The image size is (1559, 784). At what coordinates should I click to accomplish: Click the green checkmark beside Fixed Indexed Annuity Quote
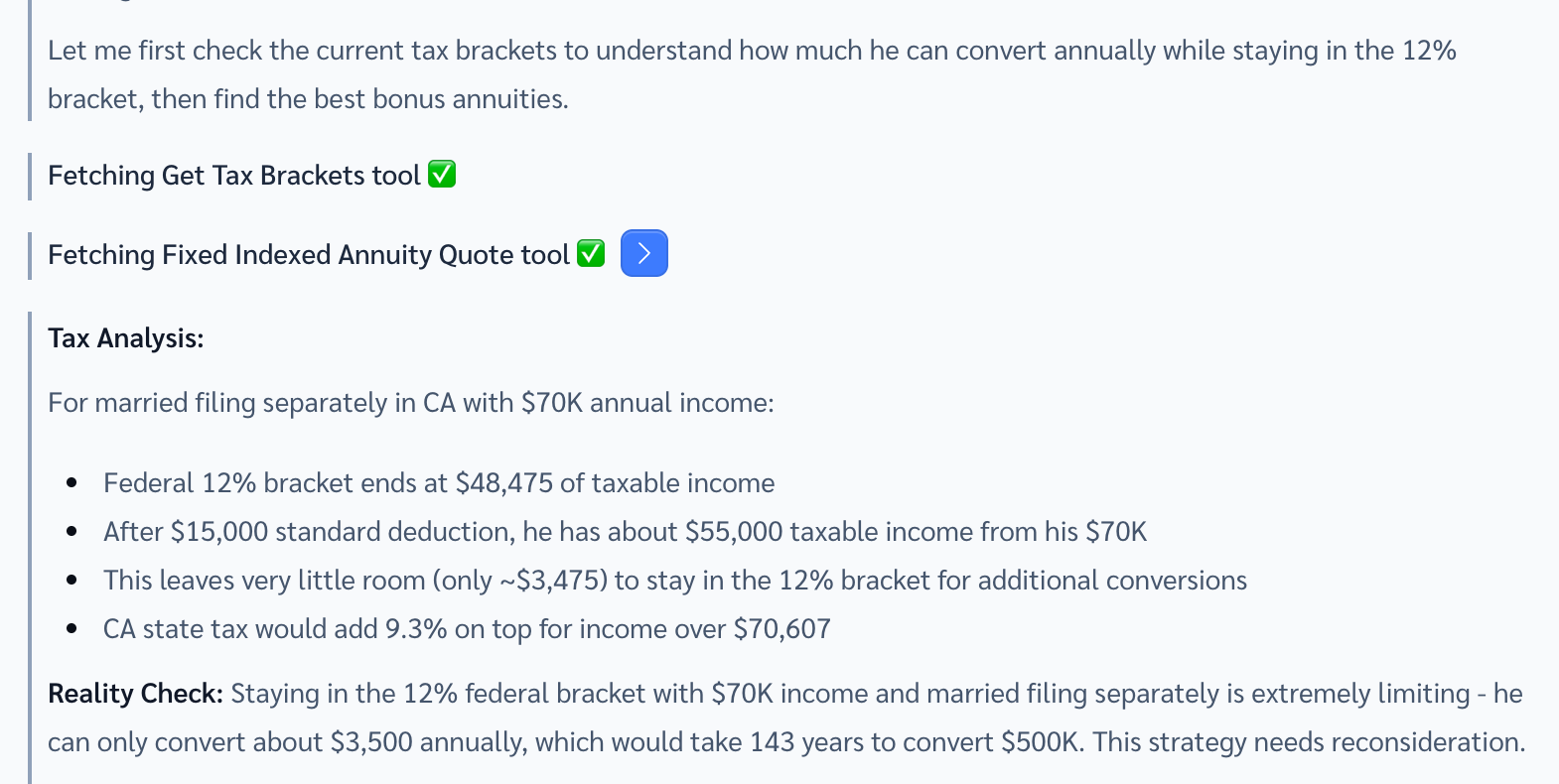point(590,253)
